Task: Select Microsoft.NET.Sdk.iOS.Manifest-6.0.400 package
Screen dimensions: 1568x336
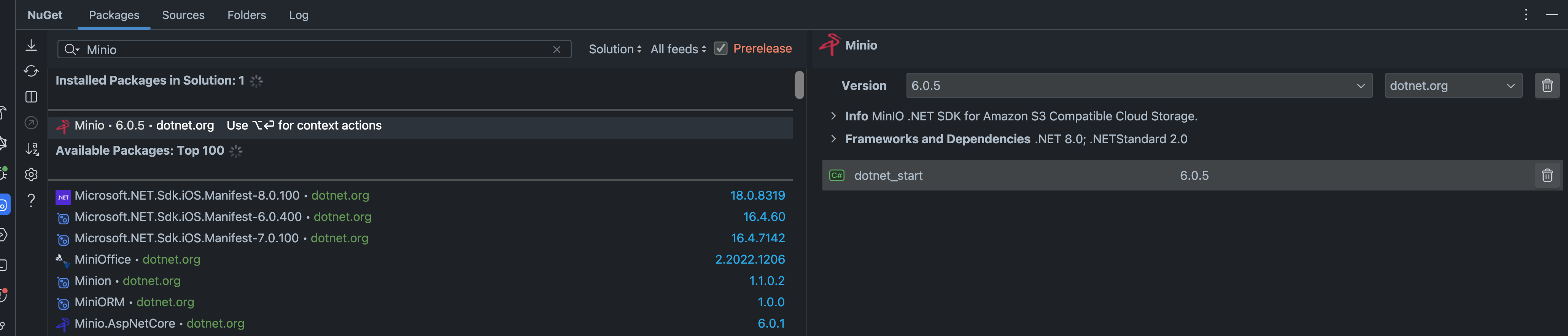Action: pos(420,217)
